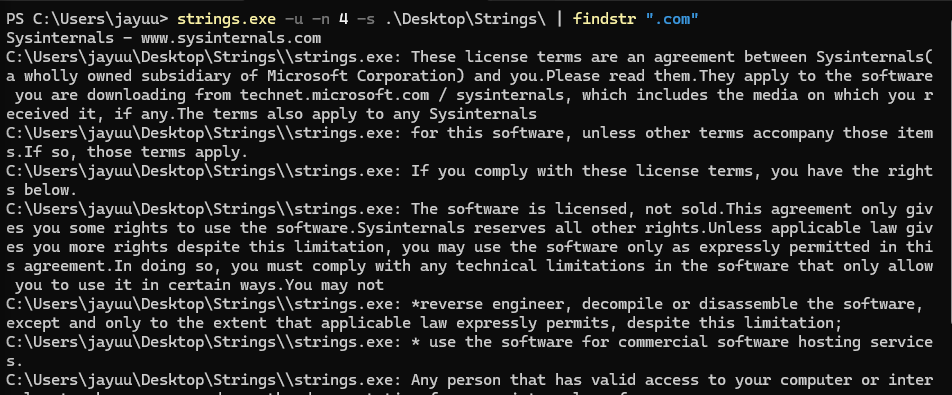Click the strings.exe command text

pos(226,19)
